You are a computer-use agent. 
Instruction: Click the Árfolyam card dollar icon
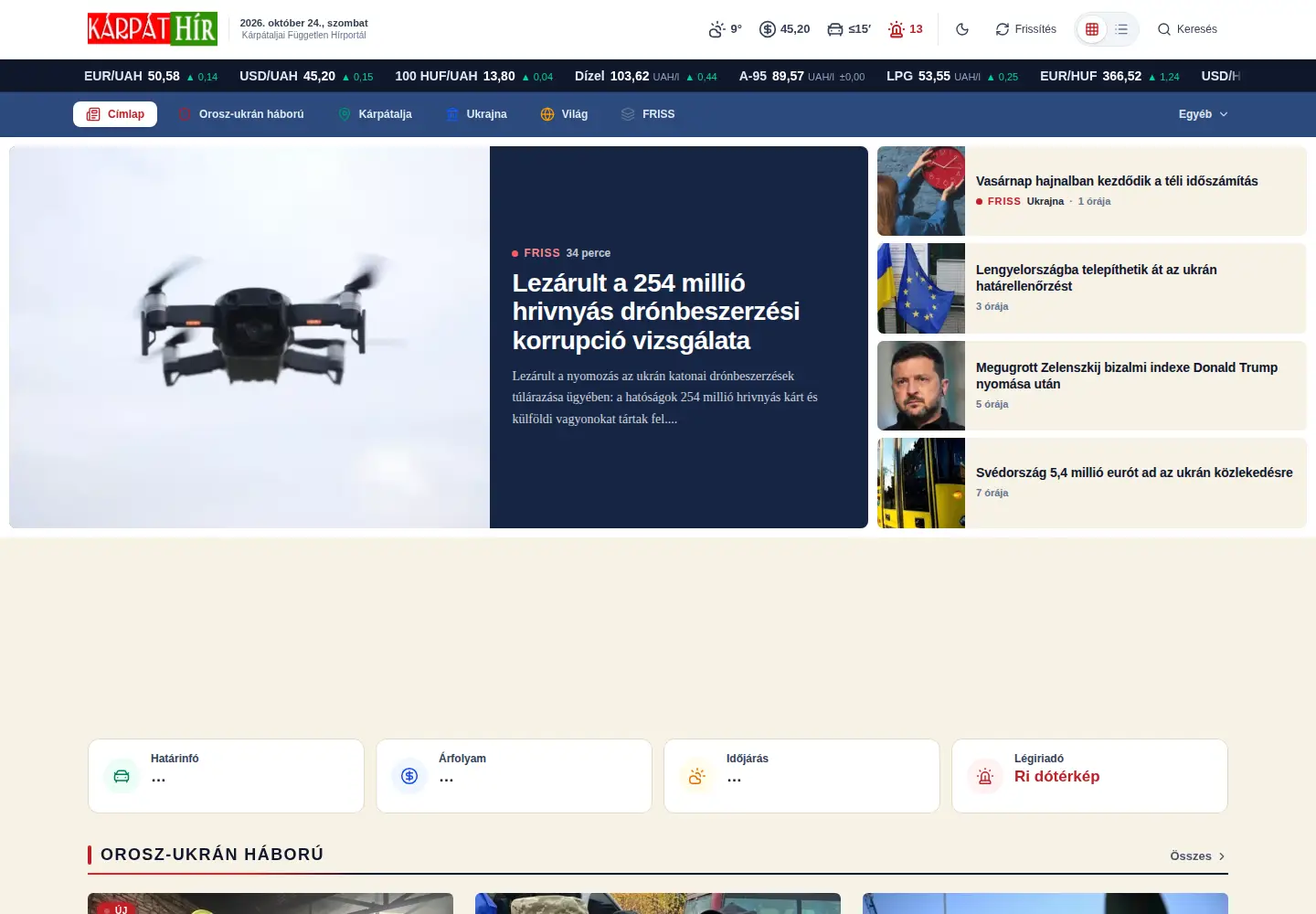point(409,776)
